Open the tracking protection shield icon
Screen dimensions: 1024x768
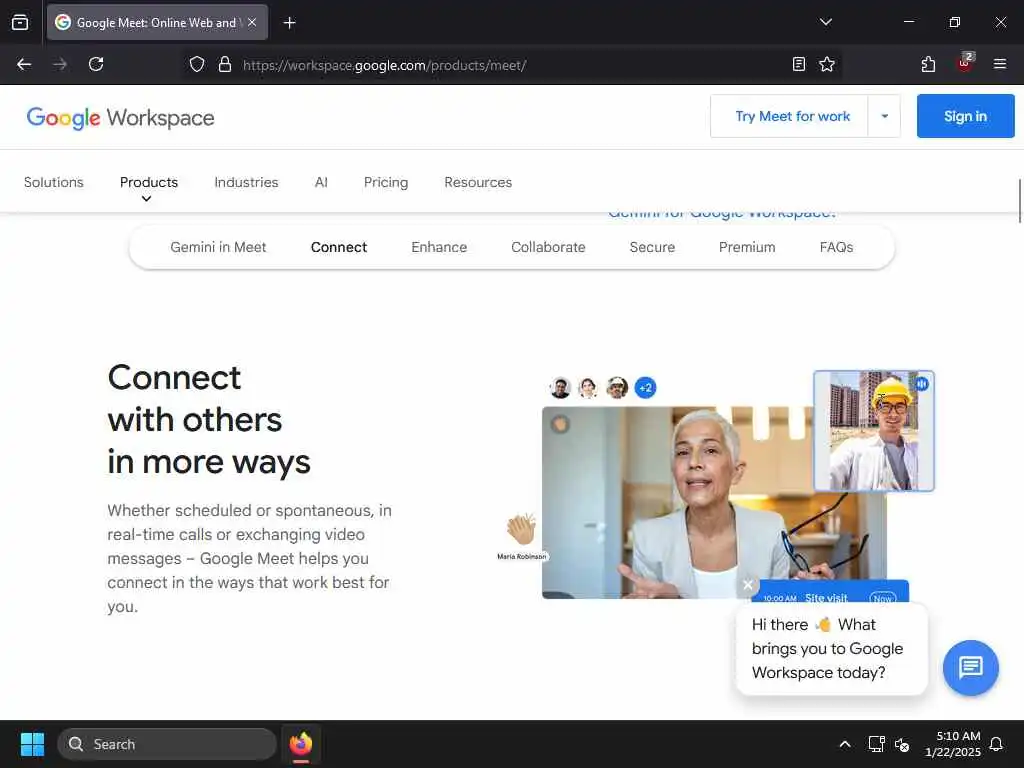(197, 64)
